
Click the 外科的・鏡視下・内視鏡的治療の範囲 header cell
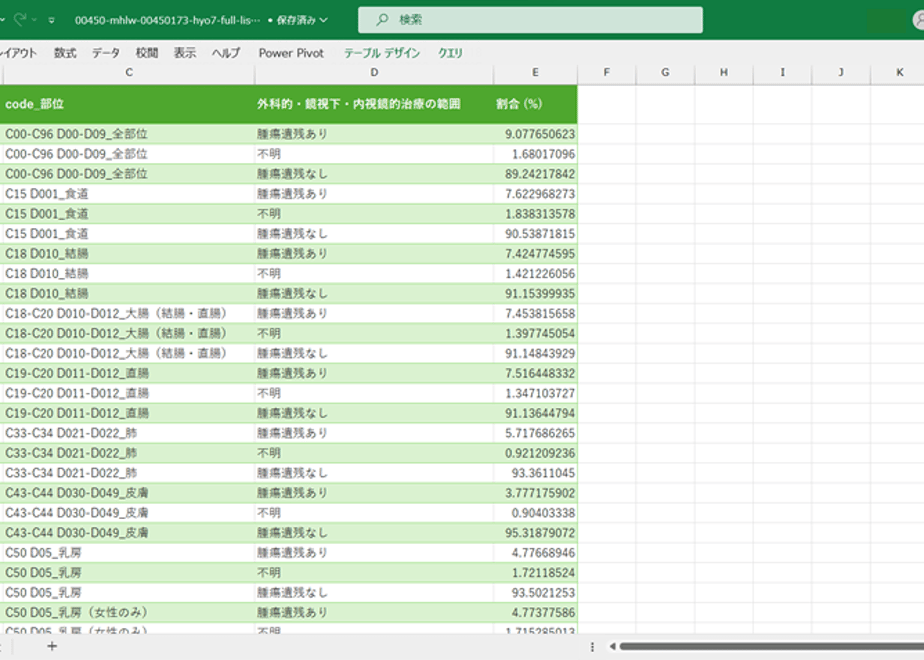click(374, 104)
